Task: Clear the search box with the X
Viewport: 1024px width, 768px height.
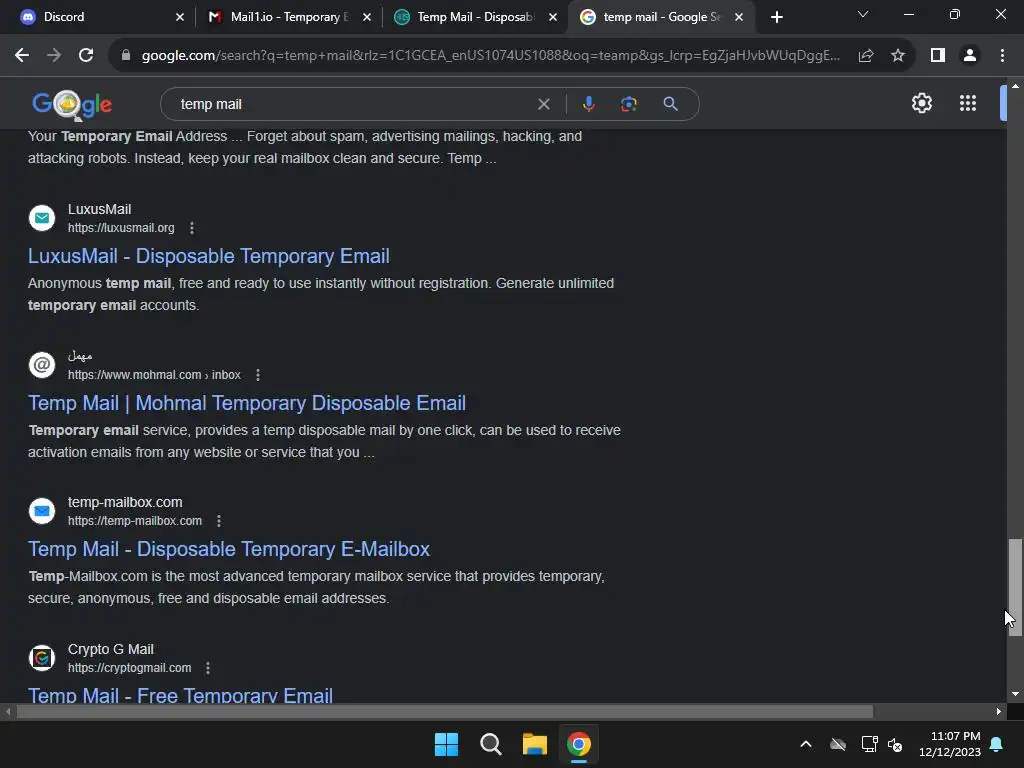Action: tap(543, 104)
